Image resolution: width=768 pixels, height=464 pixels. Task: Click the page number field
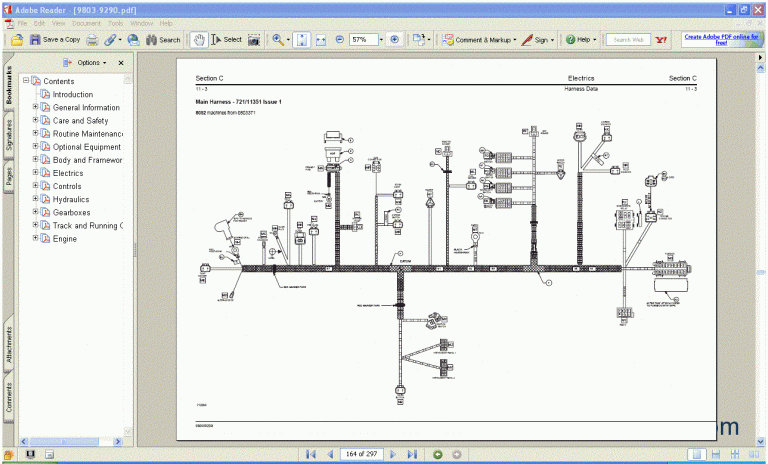[361, 454]
